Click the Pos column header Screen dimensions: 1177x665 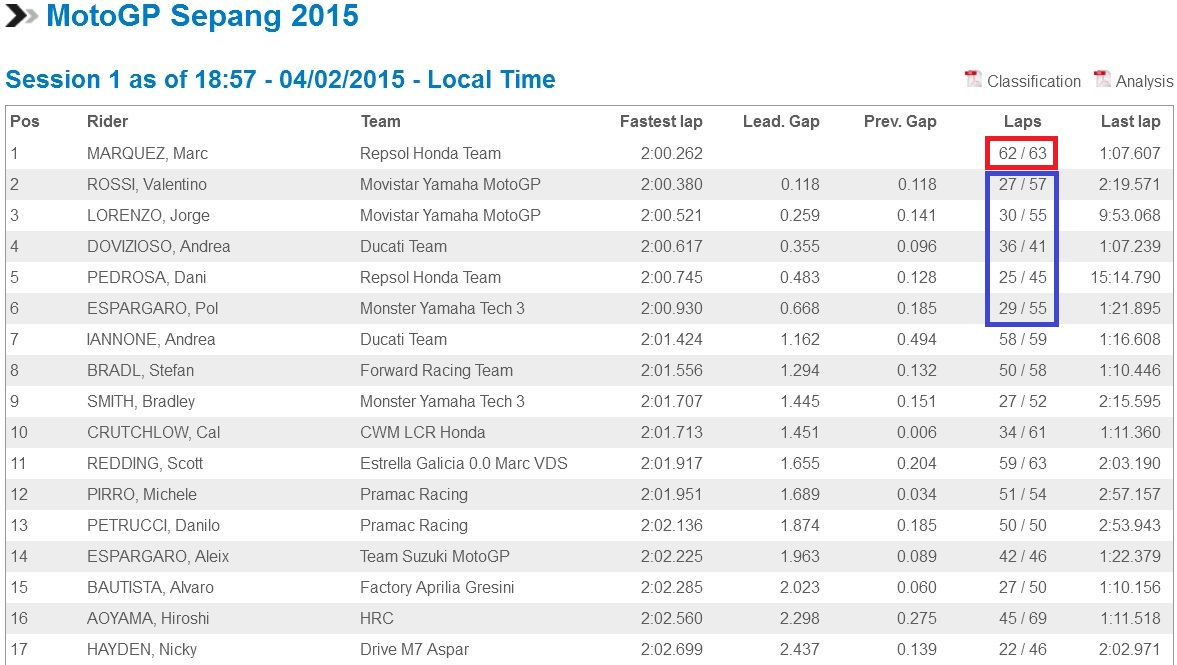(25, 122)
